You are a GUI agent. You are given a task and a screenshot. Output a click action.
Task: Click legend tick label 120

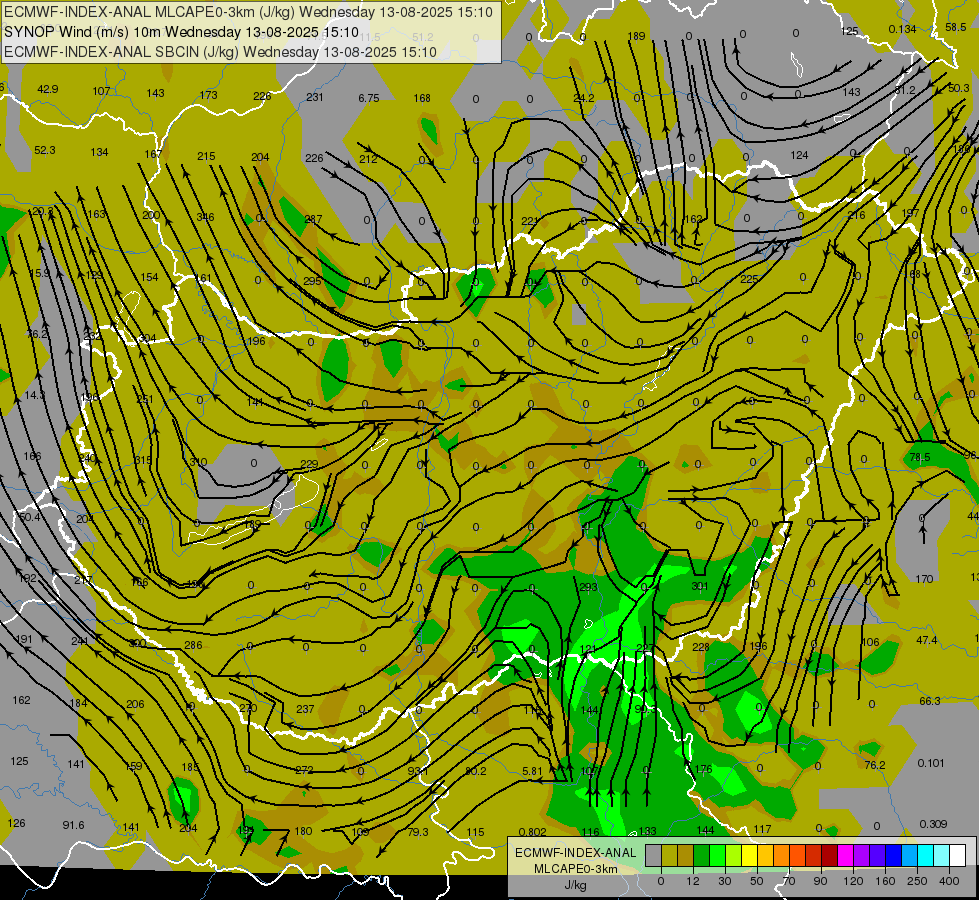click(x=853, y=881)
